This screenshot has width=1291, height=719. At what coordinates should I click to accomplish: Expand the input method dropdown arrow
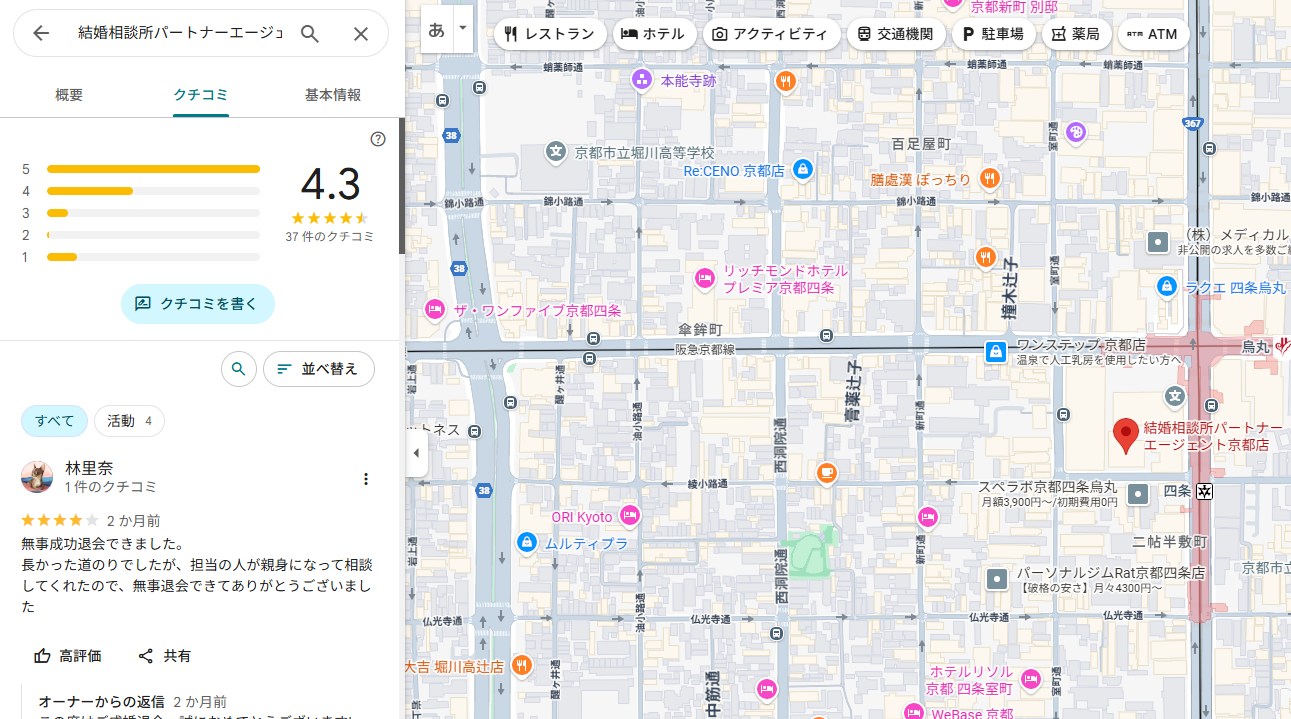pyautogui.click(x=462, y=29)
